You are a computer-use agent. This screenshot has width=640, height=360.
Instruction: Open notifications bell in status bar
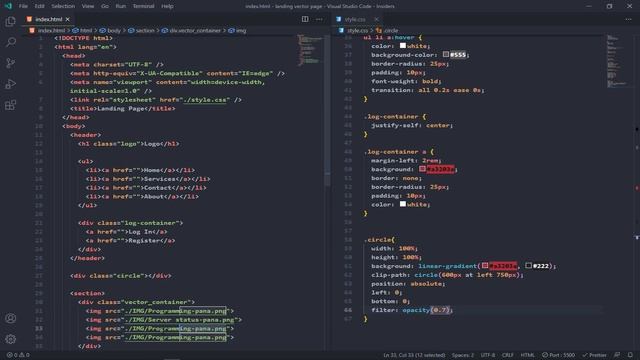(x=630, y=355)
